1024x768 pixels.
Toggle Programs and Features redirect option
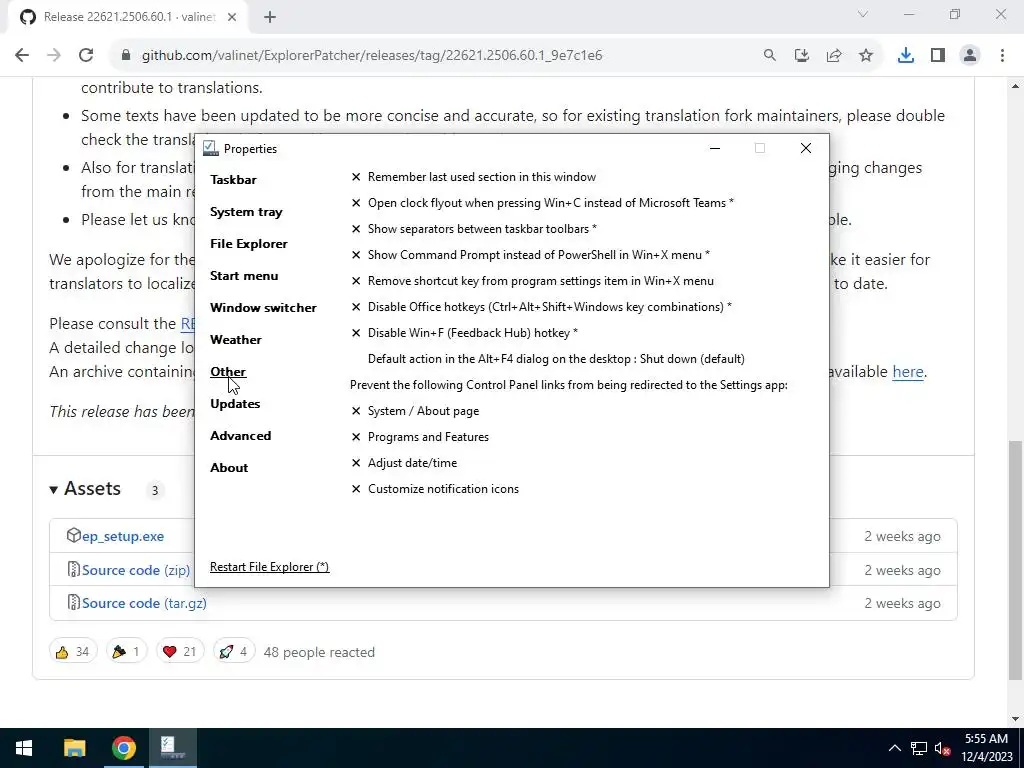(420, 437)
